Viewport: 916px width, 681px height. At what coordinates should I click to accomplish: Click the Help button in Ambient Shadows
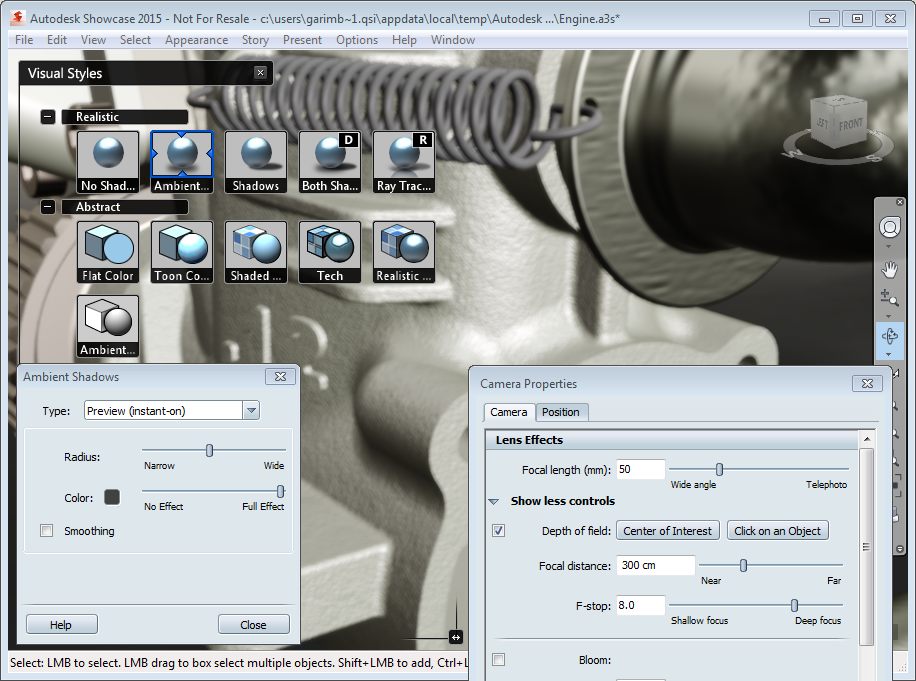click(61, 624)
